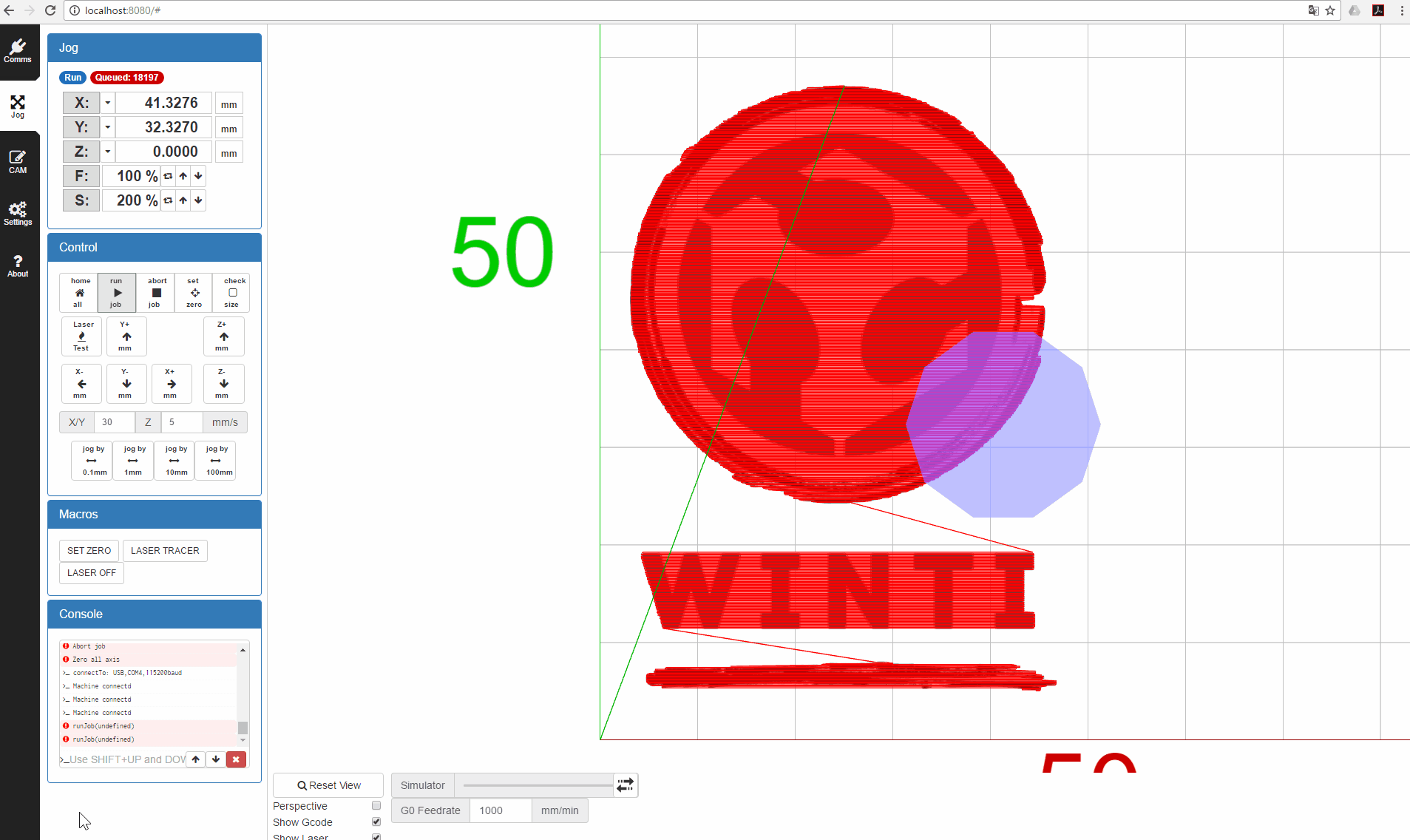Image resolution: width=1410 pixels, height=840 pixels.
Task: Click the X/Y jog speed field
Action: (115, 422)
